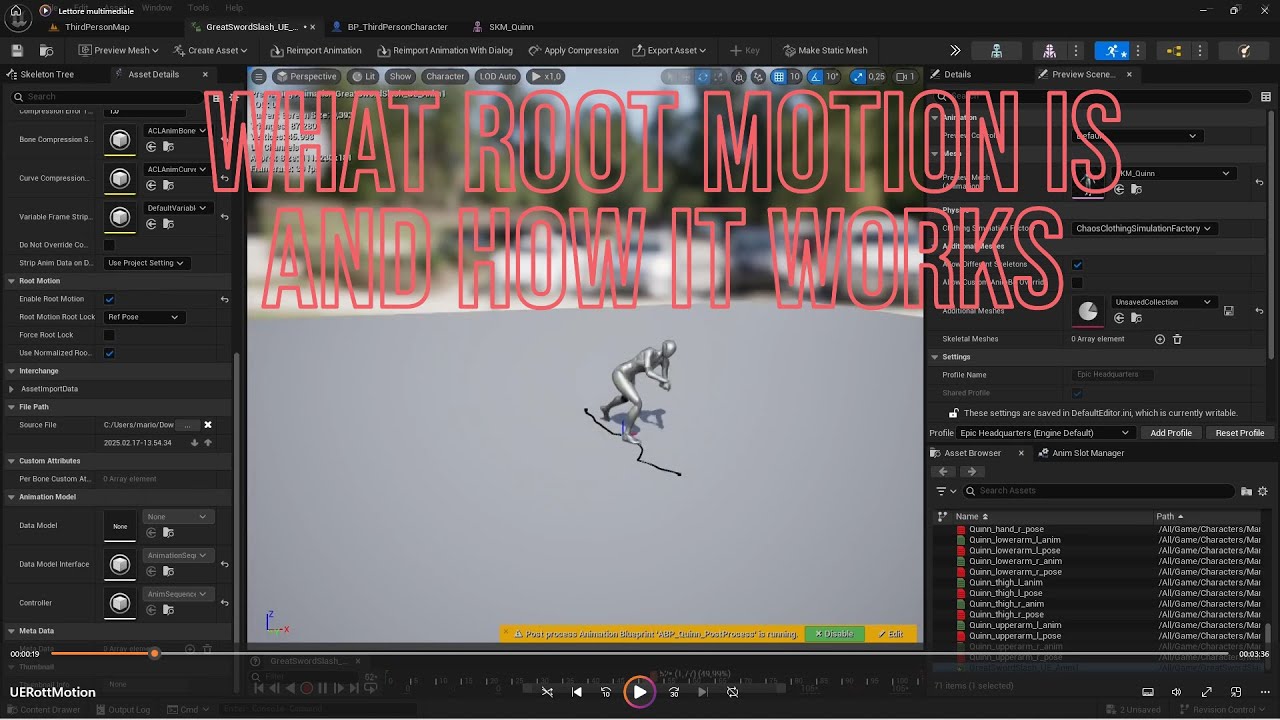Toggle grid snapping in the viewport
Image resolution: width=1280 pixels, height=720 pixels.
780,76
